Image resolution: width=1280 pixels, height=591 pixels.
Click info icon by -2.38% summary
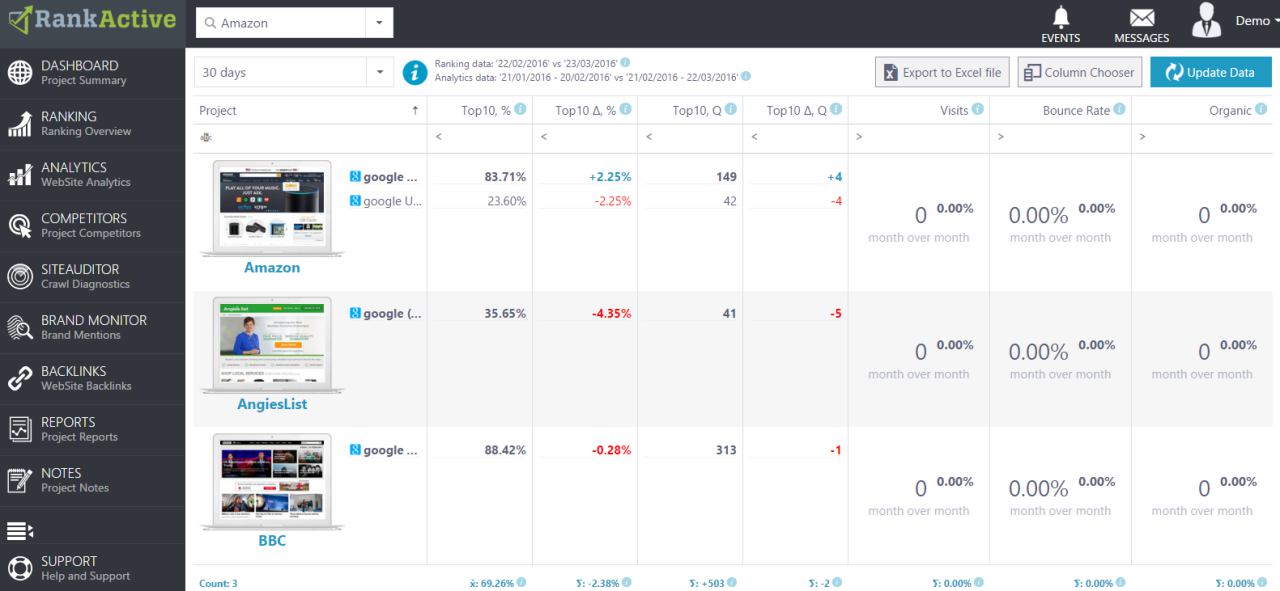coord(627,582)
